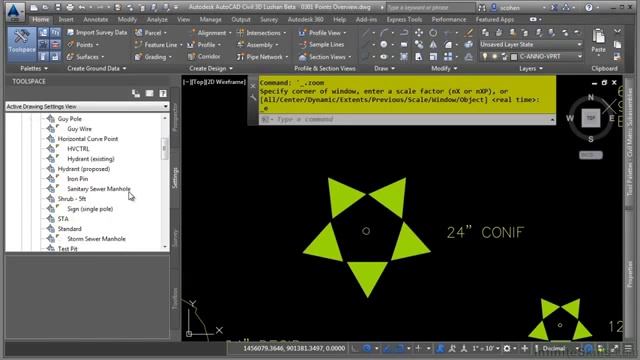
Task: Click the Help question mark icon
Action: (x=589, y=7)
